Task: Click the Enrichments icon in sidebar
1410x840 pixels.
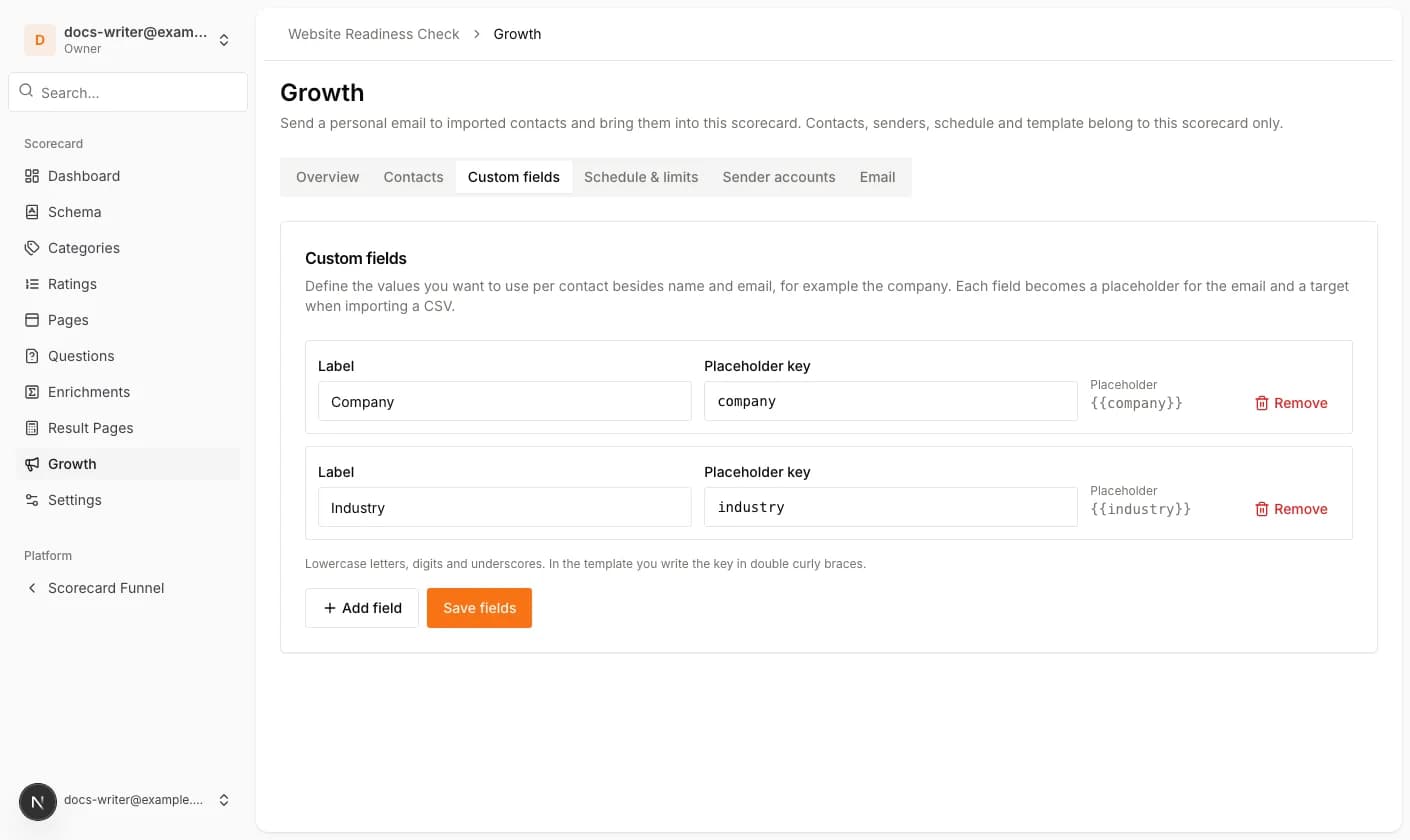Action: click(32, 392)
